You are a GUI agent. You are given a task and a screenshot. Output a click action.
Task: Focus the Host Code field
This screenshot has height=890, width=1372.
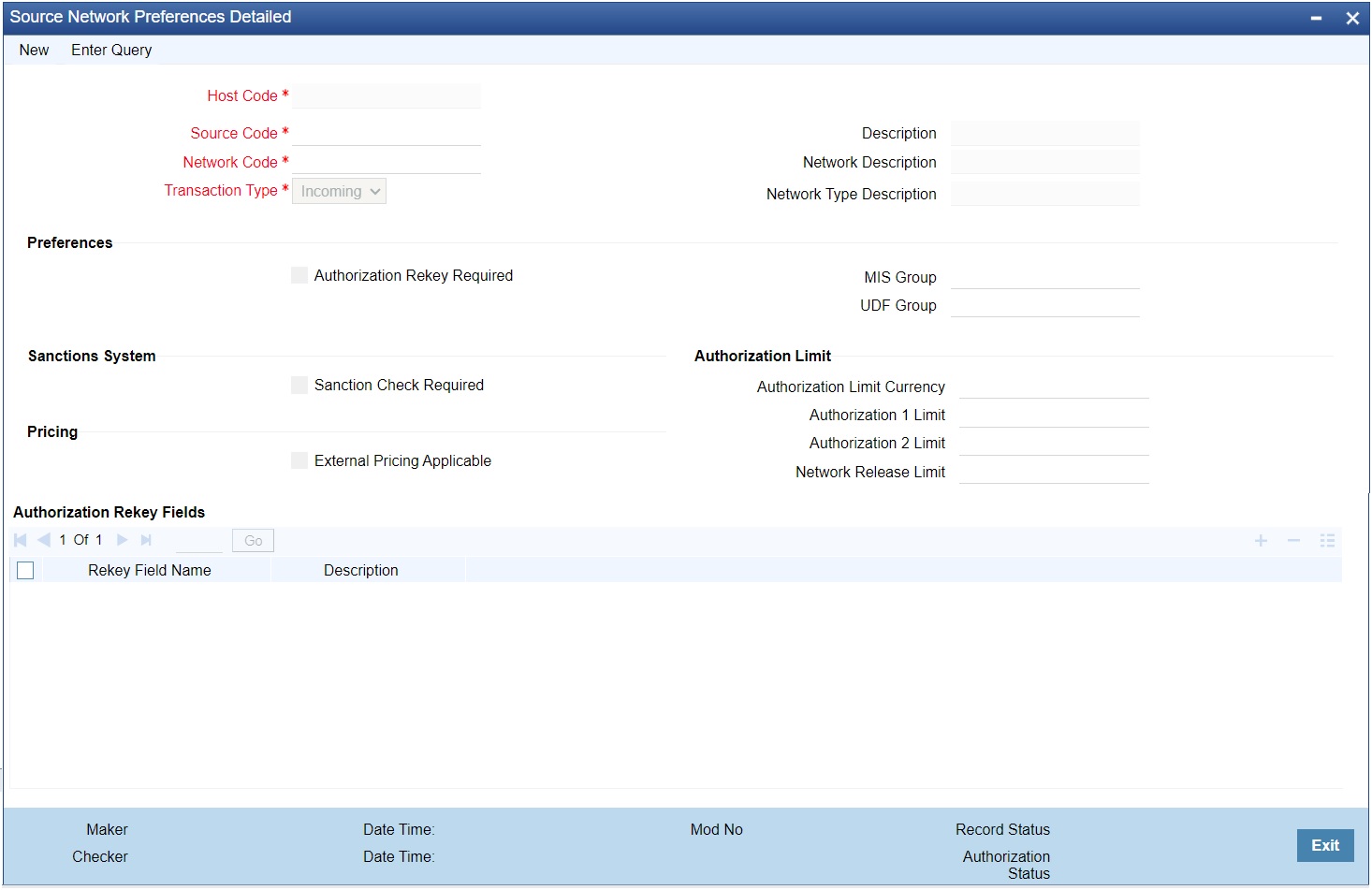click(x=387, y=95)
